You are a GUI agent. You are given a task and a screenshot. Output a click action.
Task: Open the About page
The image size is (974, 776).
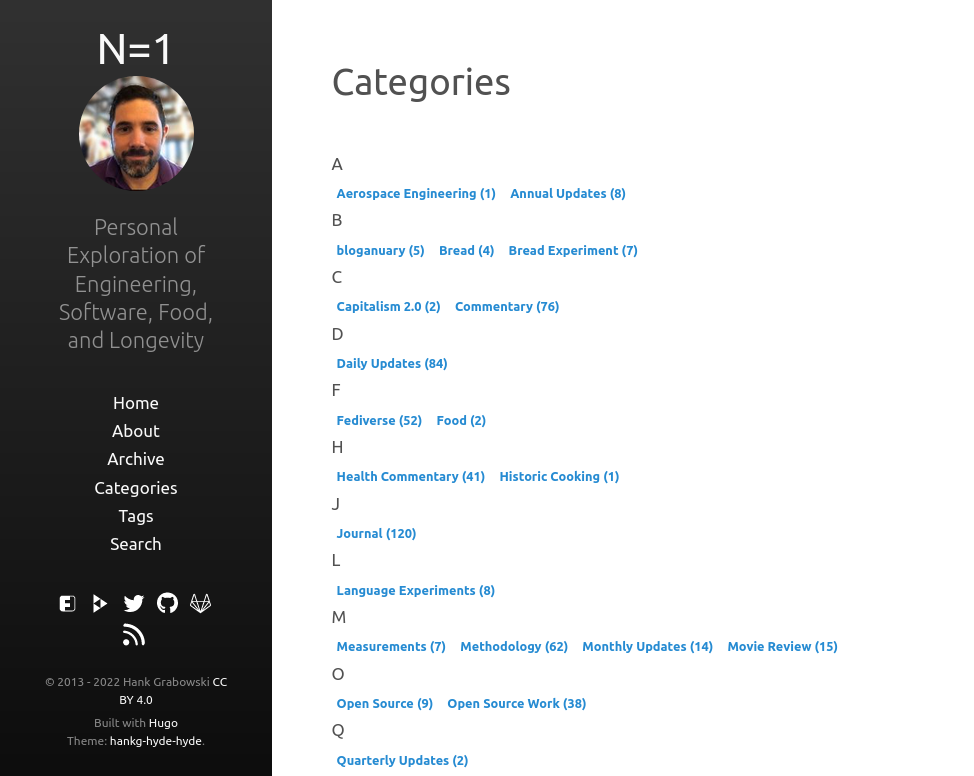tap(136, 431)
